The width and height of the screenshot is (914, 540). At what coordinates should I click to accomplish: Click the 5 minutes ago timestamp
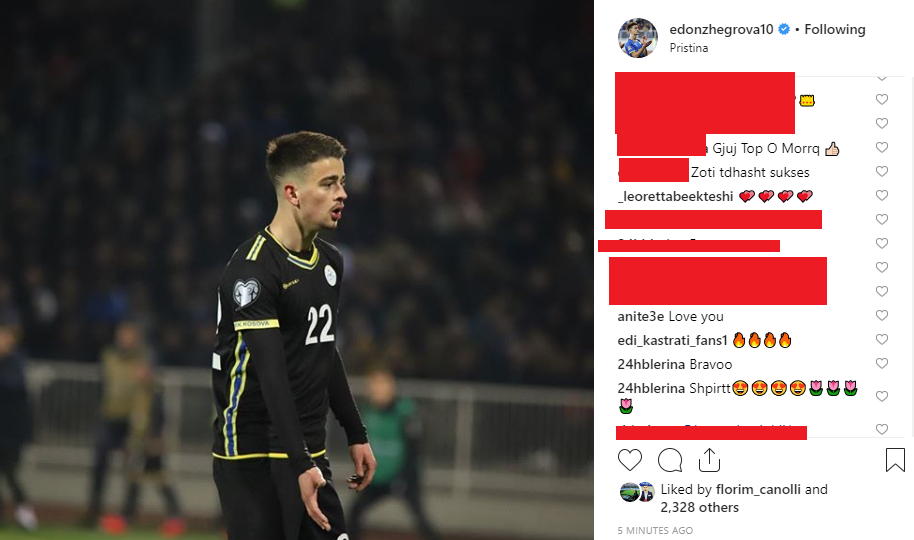click(655, 530)
